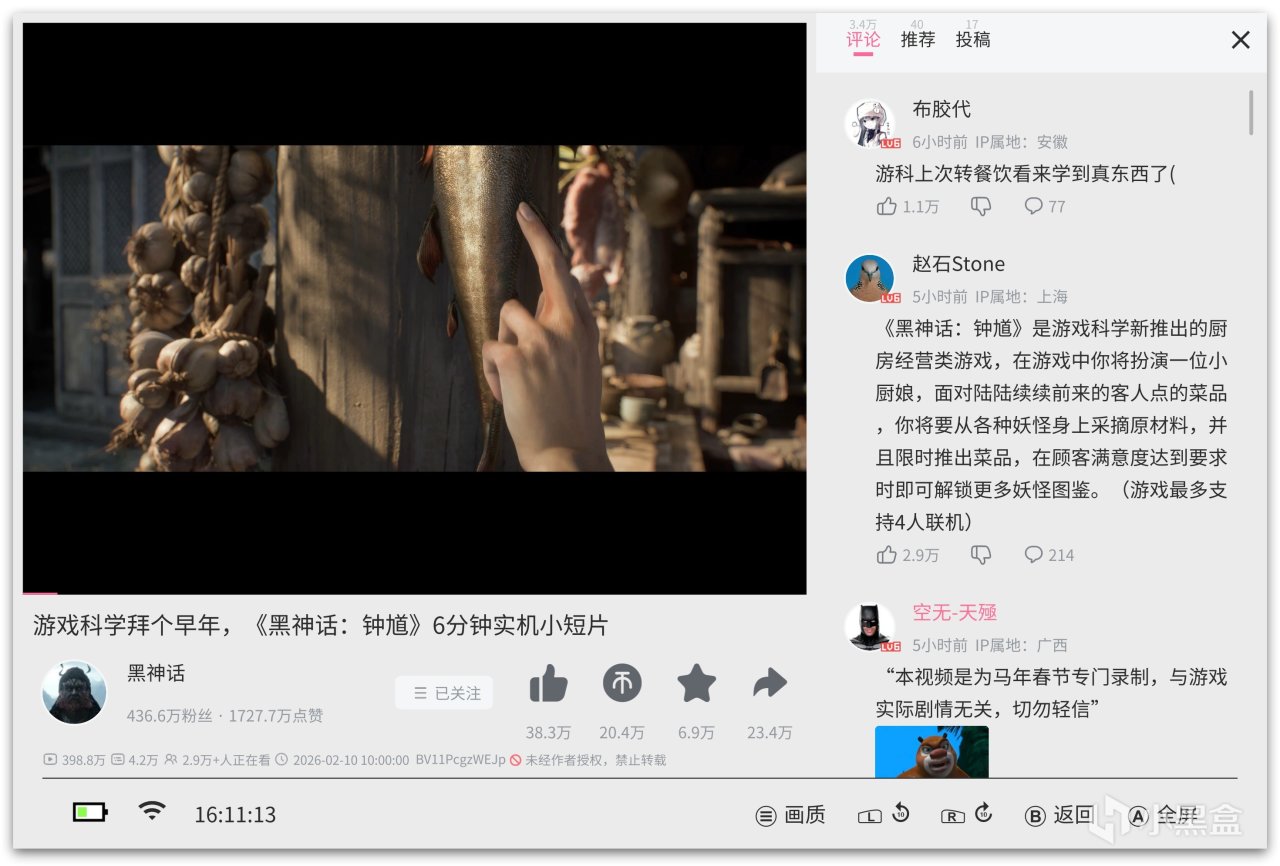
Task: Share the video with the arrow icon
Action: pyautogui.click(x=769, y=684)
